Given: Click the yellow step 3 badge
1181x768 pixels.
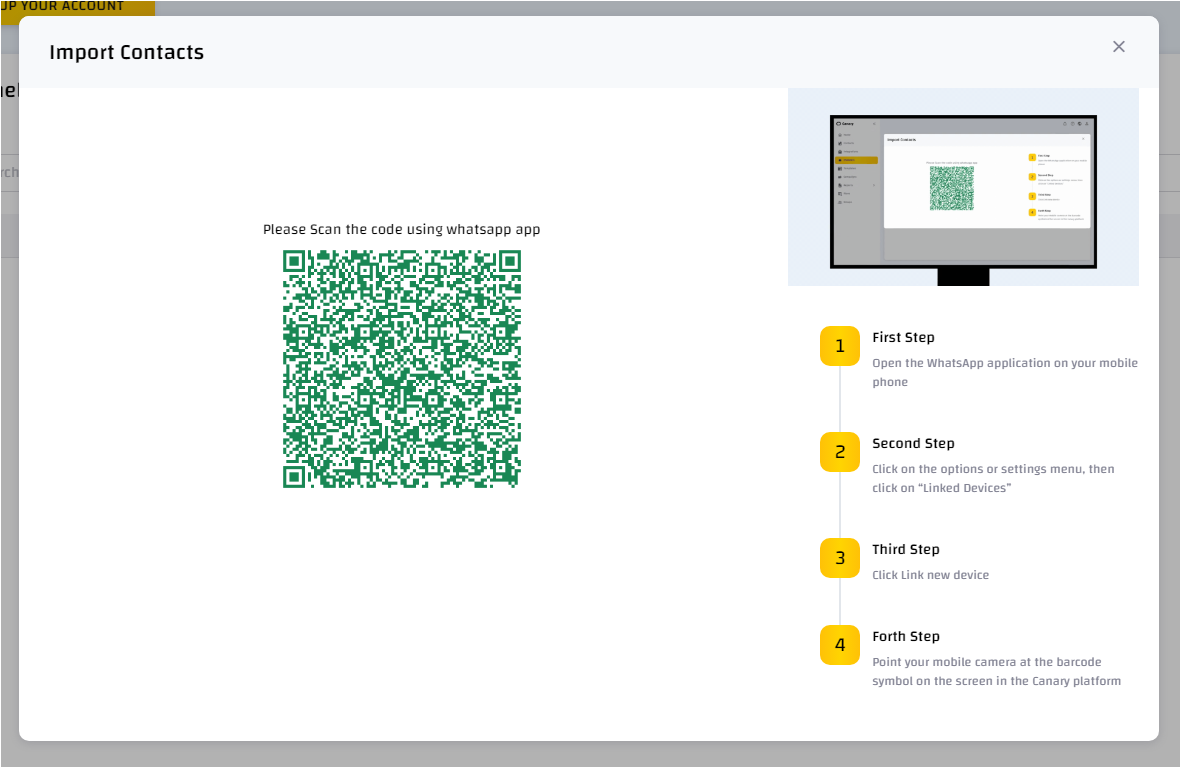Looking at the screenshot, I should tap(840, 558).
